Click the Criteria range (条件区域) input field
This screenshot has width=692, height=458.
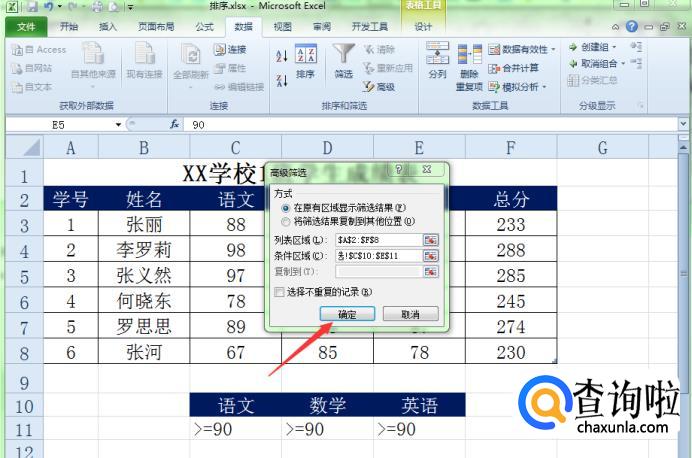[x=379, y=256]
